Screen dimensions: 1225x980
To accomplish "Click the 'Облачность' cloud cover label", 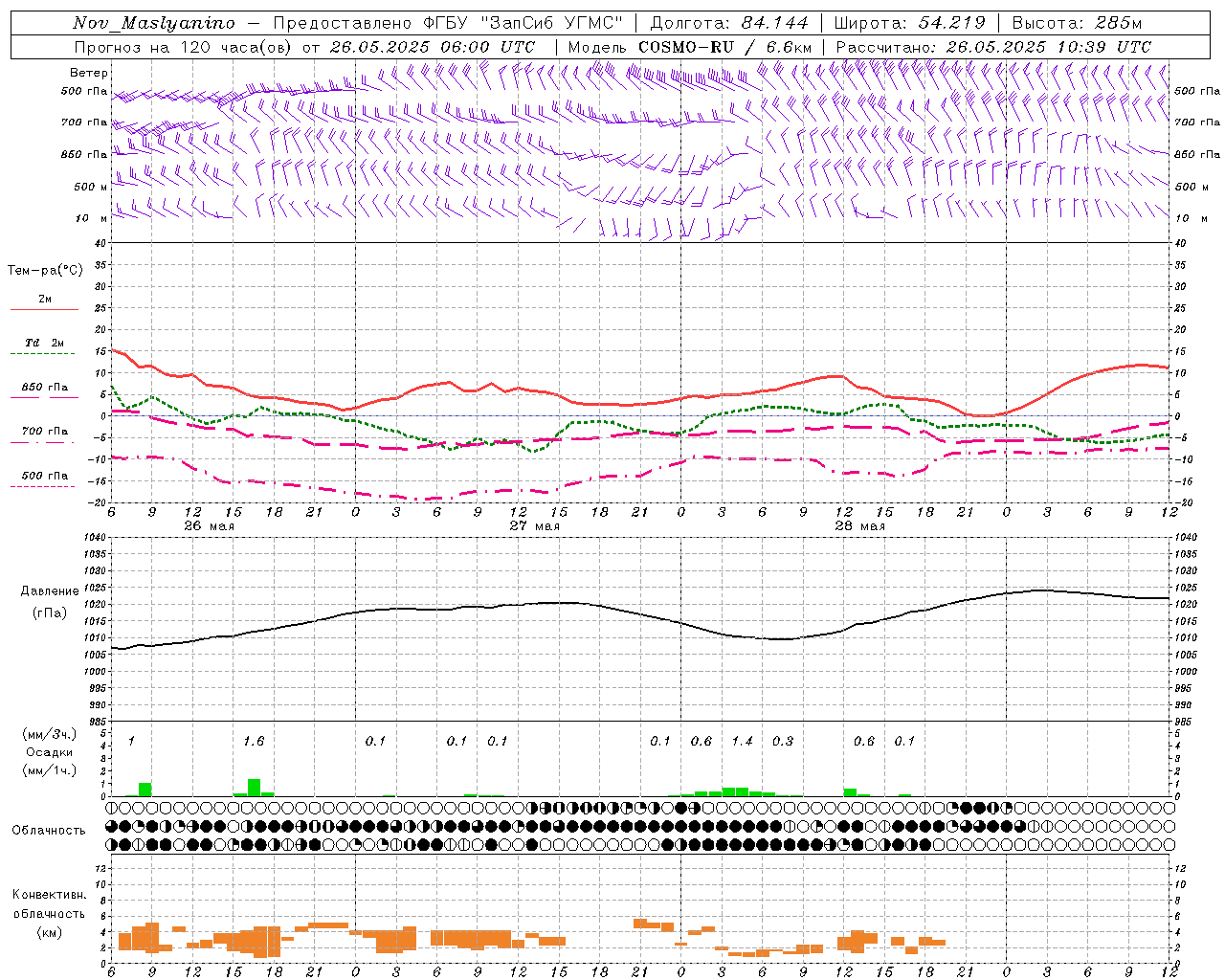I will 49,831.
